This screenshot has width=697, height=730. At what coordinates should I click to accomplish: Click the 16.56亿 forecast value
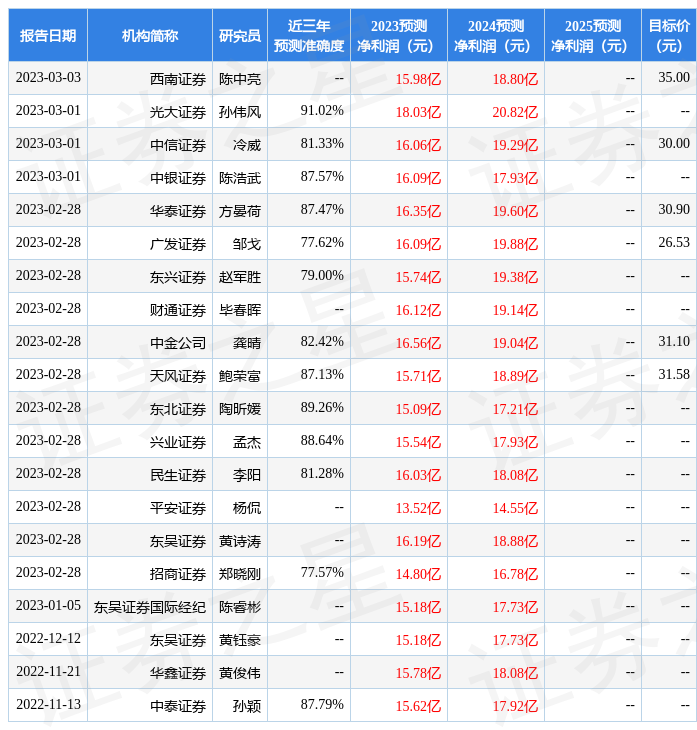(418, 343)
